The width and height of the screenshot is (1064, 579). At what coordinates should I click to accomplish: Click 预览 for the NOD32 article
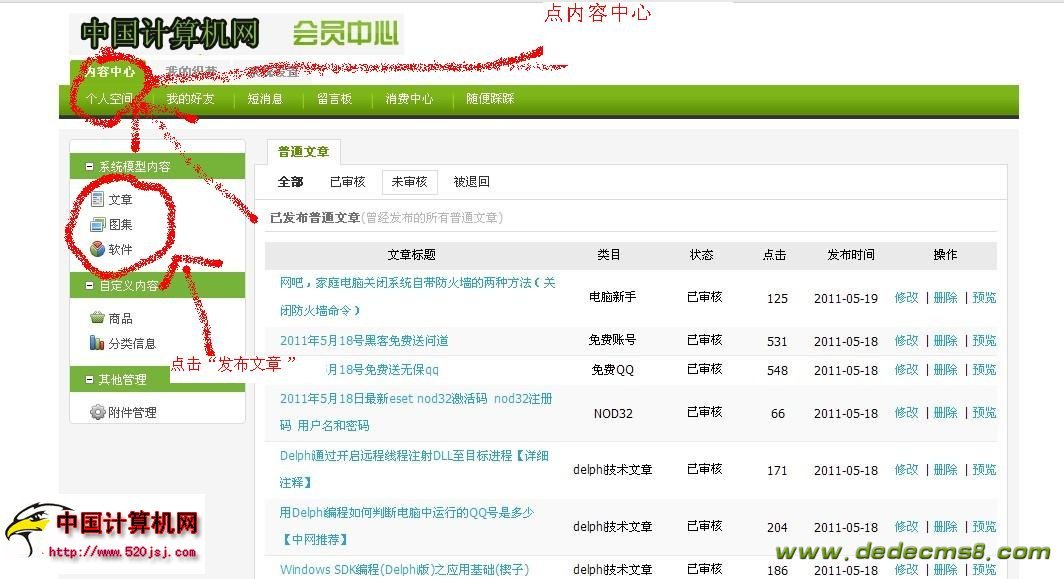pos(984,413)
